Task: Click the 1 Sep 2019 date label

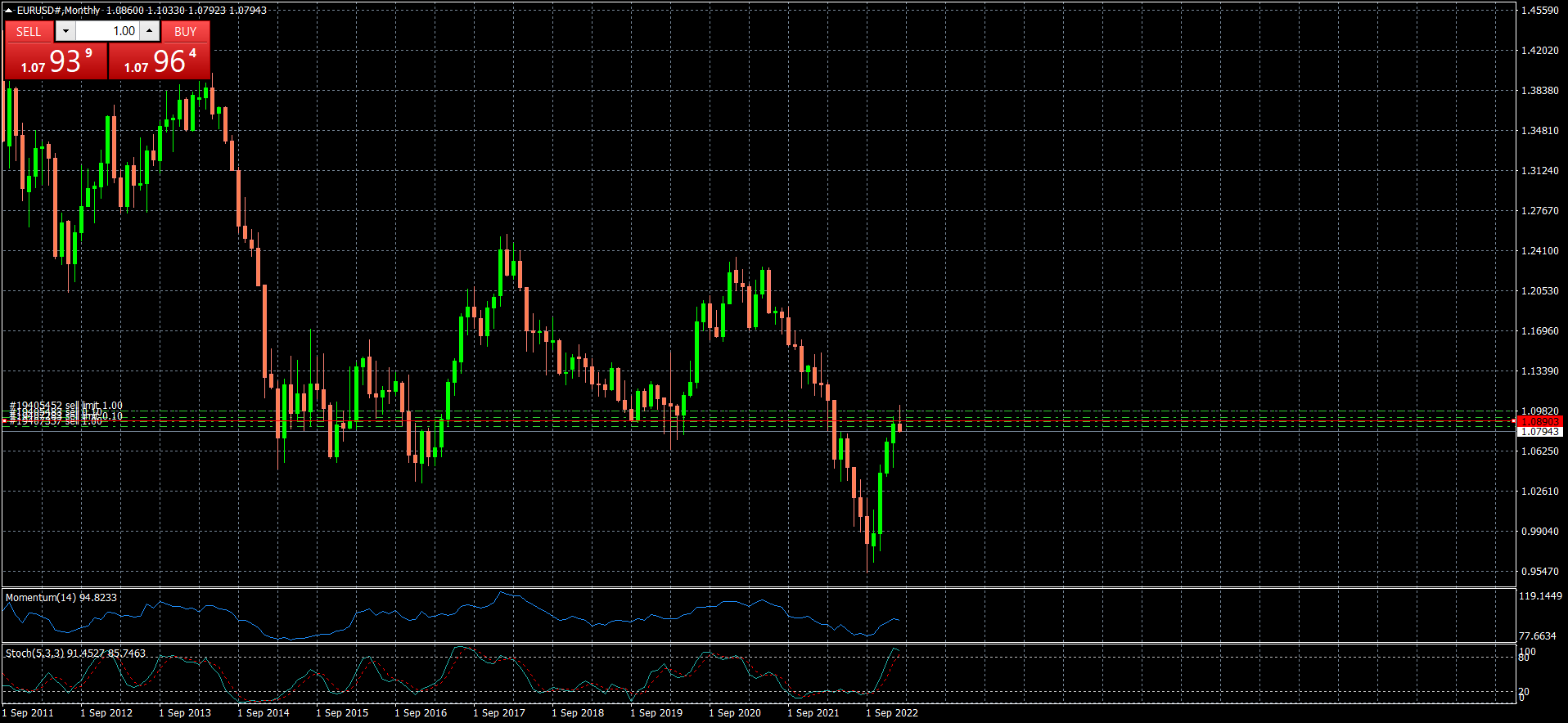Action: click(x=656, y=713)
